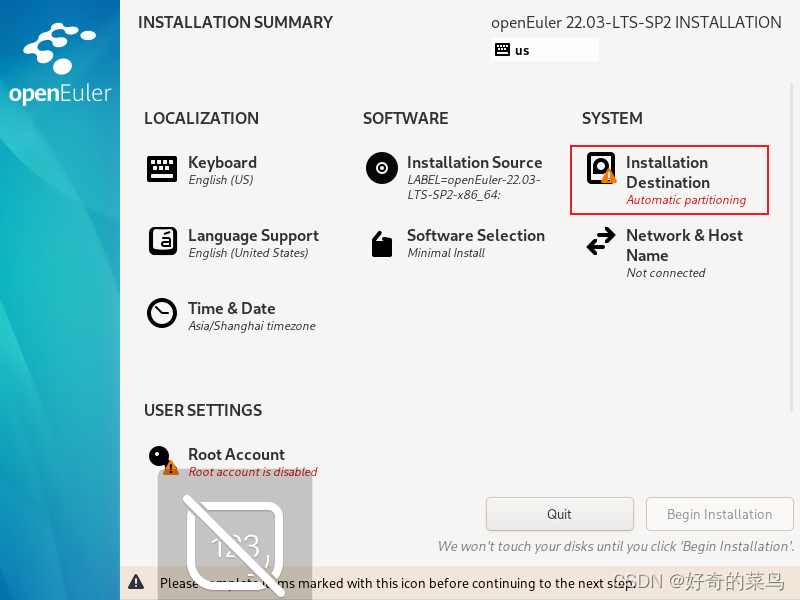The width and height of the screenshot is (800, 600).
Task: Click the Network & Host Name arrows icon
Action: tap(601, 241)
